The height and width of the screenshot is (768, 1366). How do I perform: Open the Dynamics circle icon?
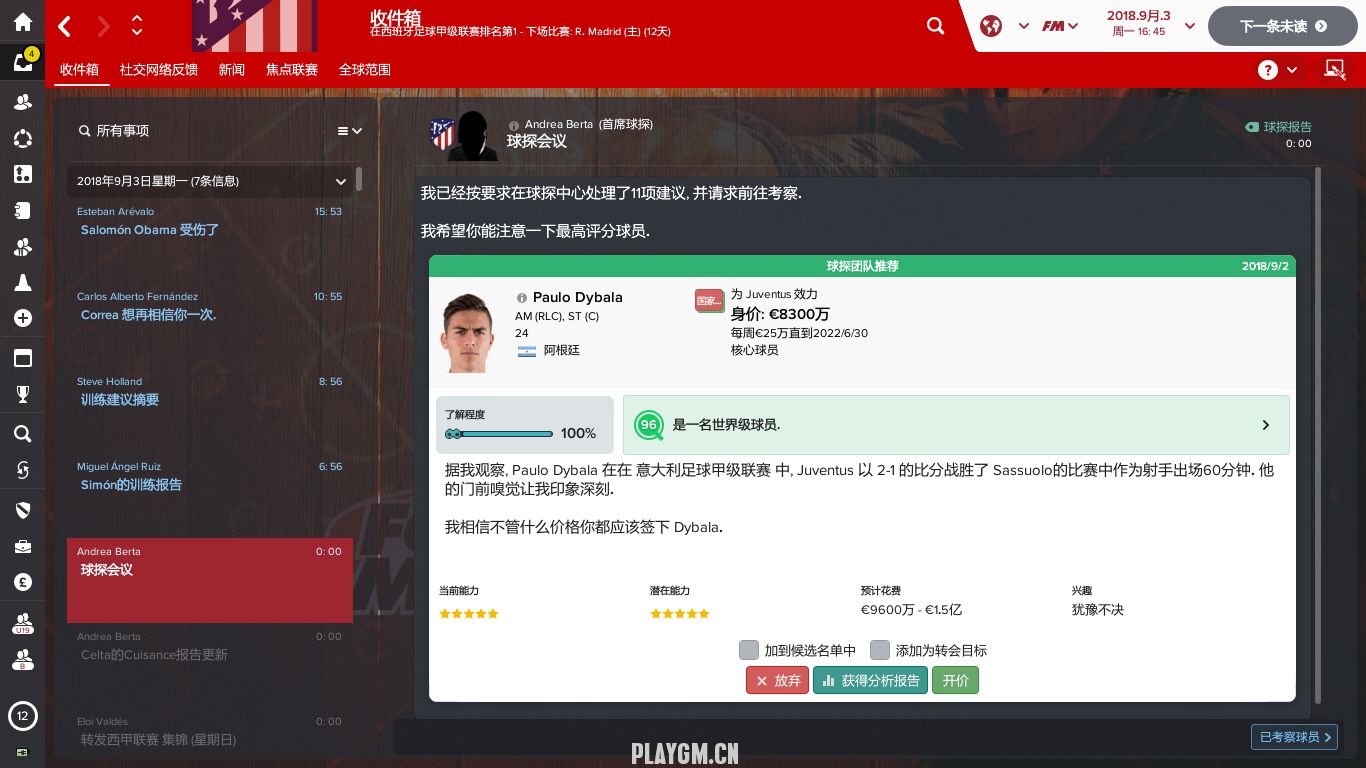pyautogui.click(x=22, y=139)
